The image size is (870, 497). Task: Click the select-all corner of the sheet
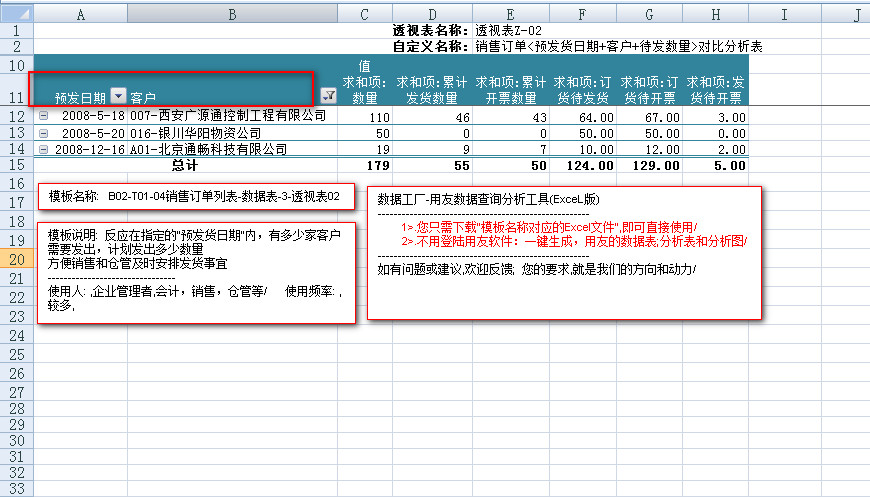(x=16, y=13)
